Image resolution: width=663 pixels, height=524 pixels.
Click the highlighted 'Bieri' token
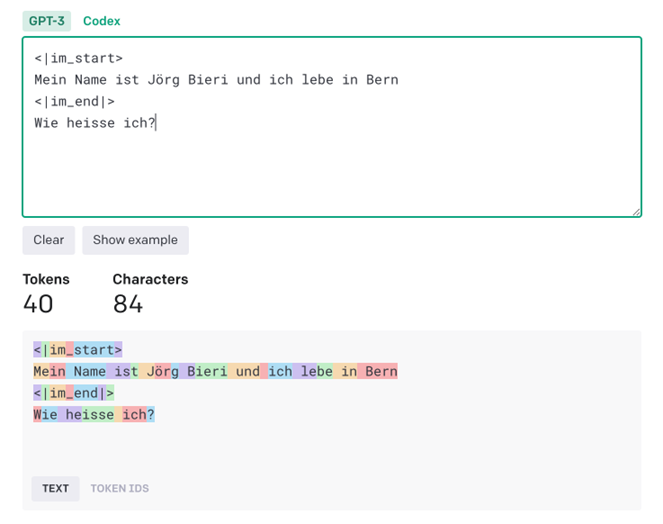point(203,371)
